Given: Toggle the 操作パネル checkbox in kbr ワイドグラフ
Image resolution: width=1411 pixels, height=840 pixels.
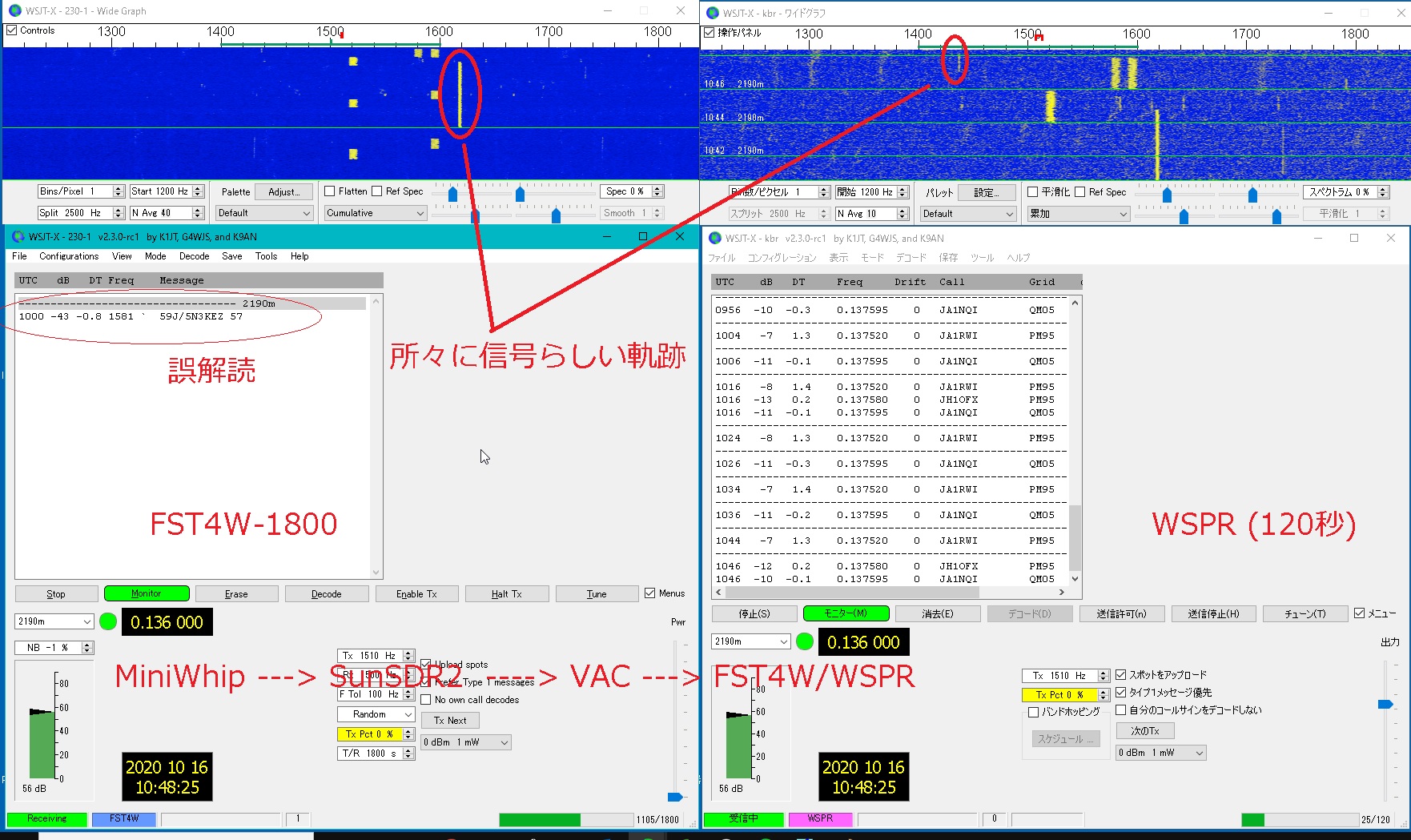Looking at the screenshot, I should [709, 33].
